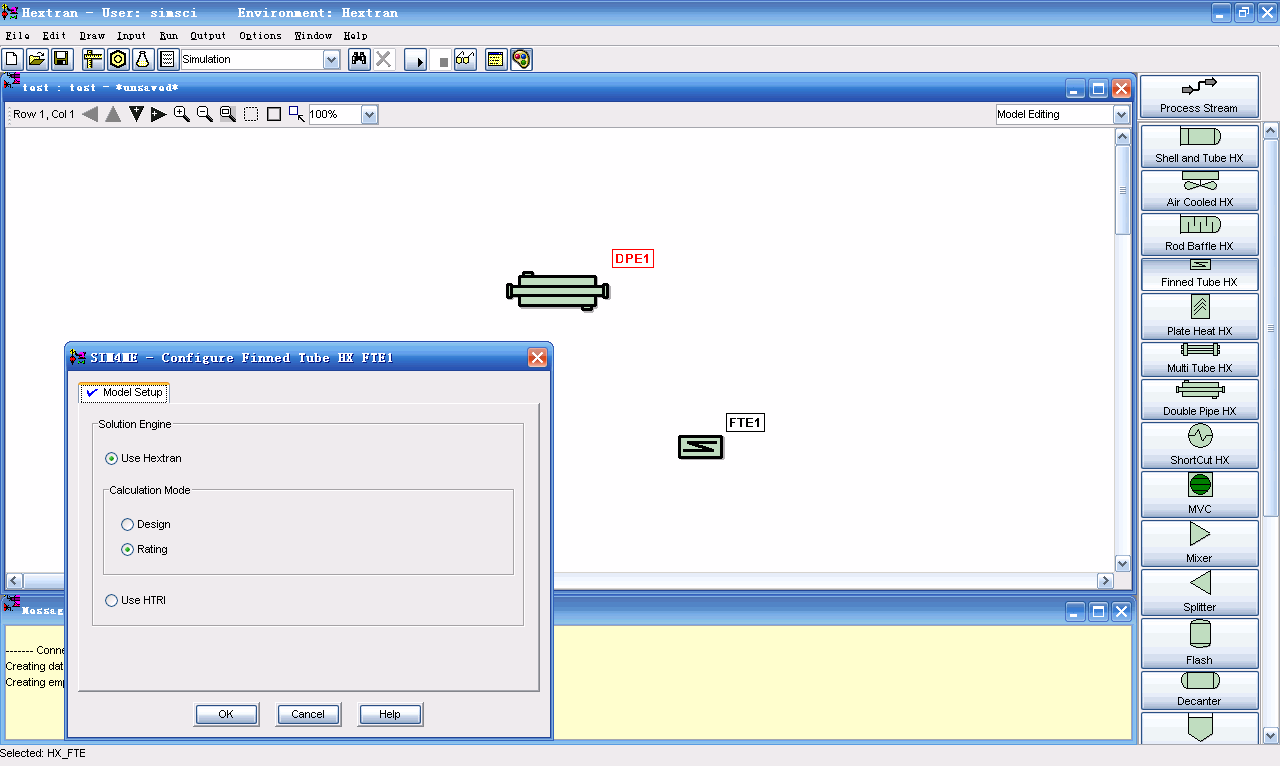Click Cancel in the Configure dialog
This screenshot has width=1280, height=766.
point(308,714)
